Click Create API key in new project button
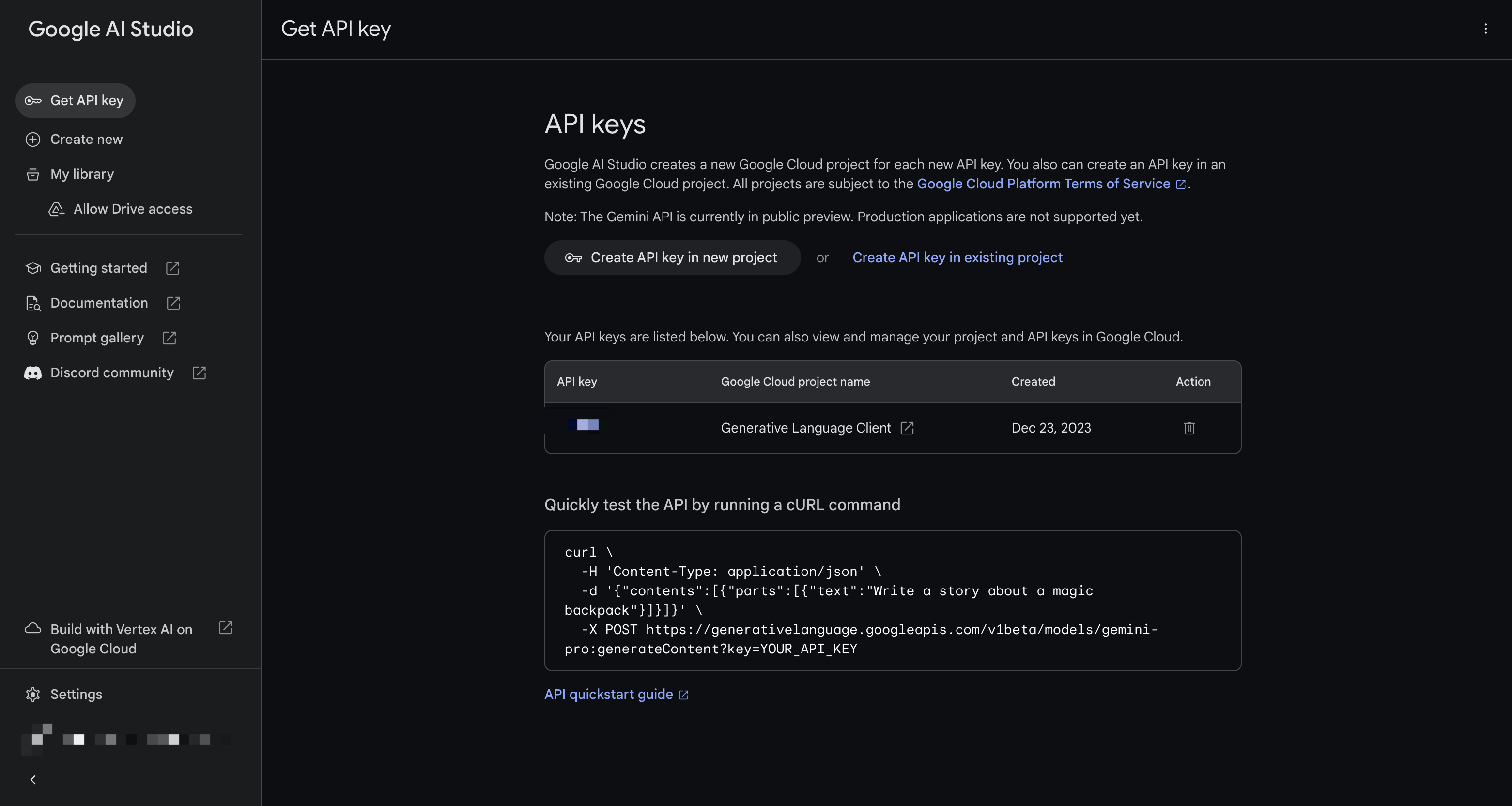Screen dimensions: 1512x806 [x=672, y=257]
